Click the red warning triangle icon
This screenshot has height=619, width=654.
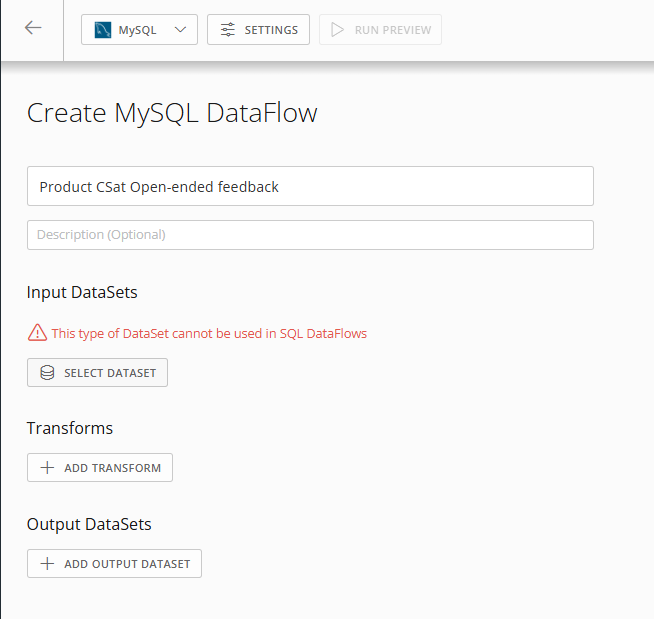pyautogui.click(x=38, y=333)
